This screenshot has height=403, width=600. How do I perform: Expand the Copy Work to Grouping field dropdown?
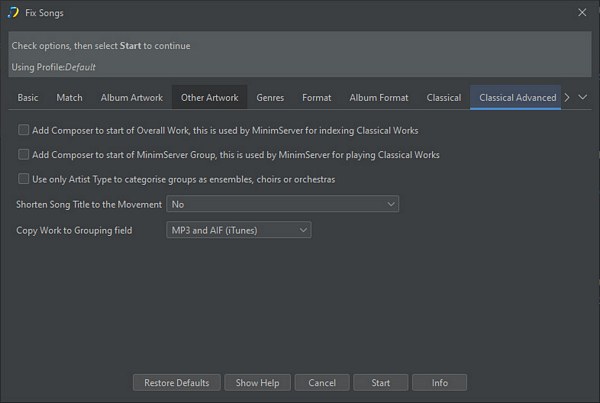click(238, 230)
